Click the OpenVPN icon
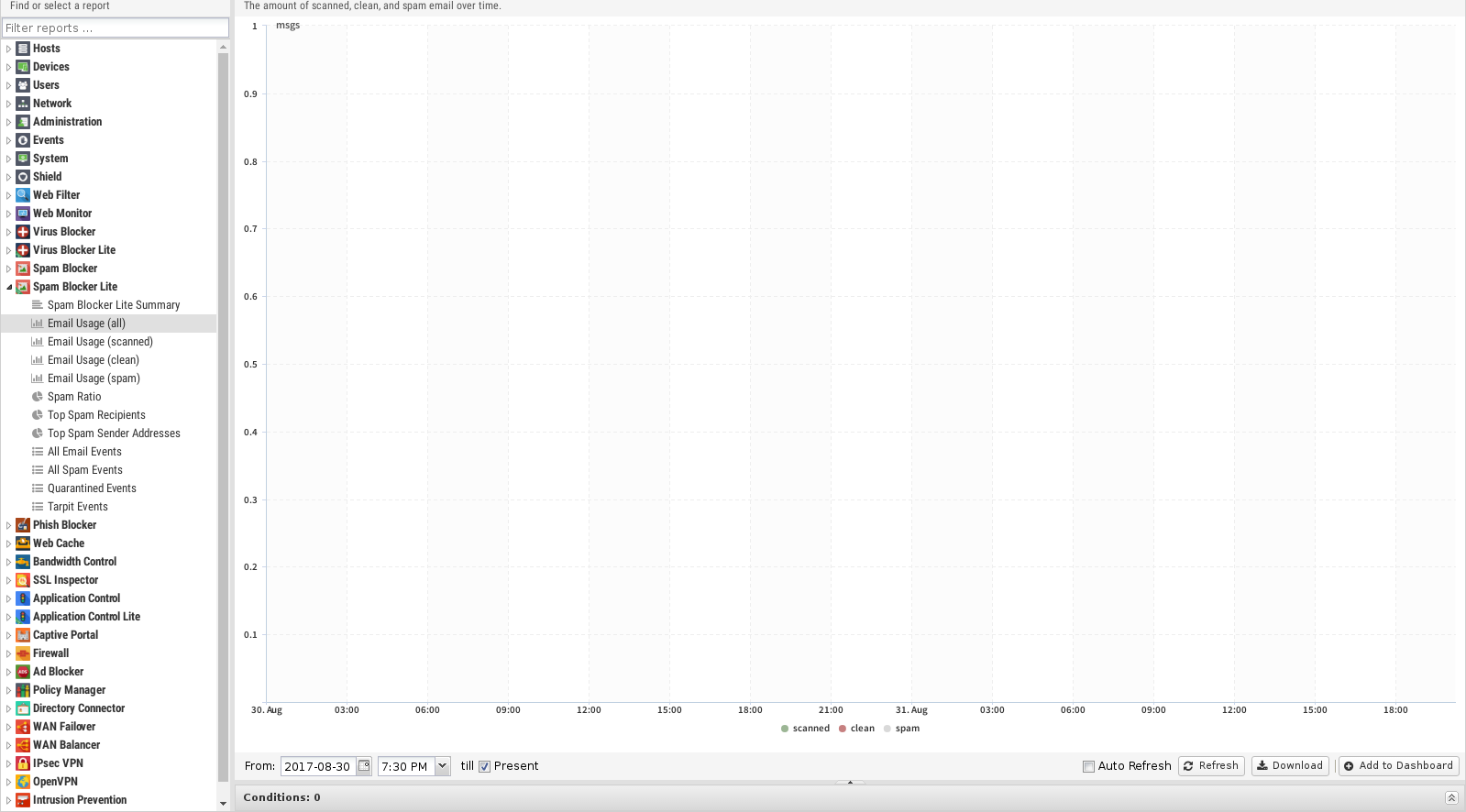The height and width of the screenshot is (812, 1466). [x=23, y=782]
